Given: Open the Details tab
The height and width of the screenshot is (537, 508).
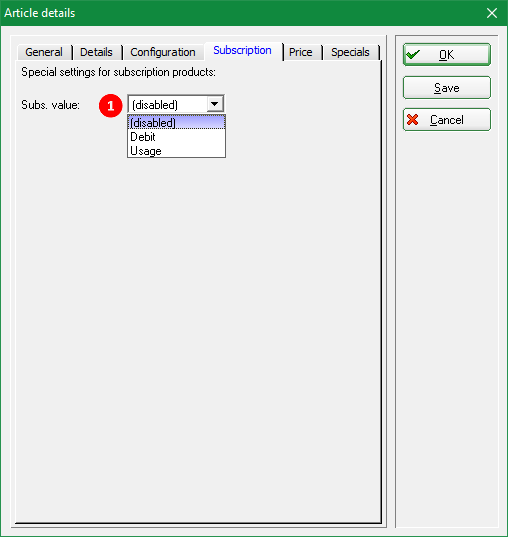Looking at the screenshot, I should tap(96, 52).
